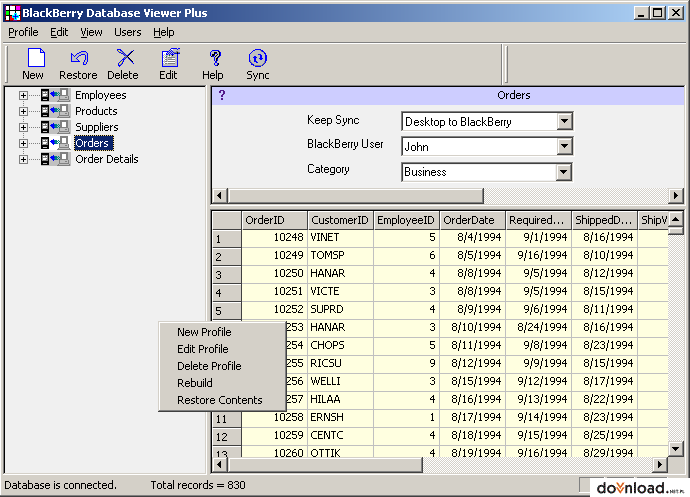Viewport: 690px width, 497px height.
Task: Click the application icon in title bar
Action: (12, 13)
